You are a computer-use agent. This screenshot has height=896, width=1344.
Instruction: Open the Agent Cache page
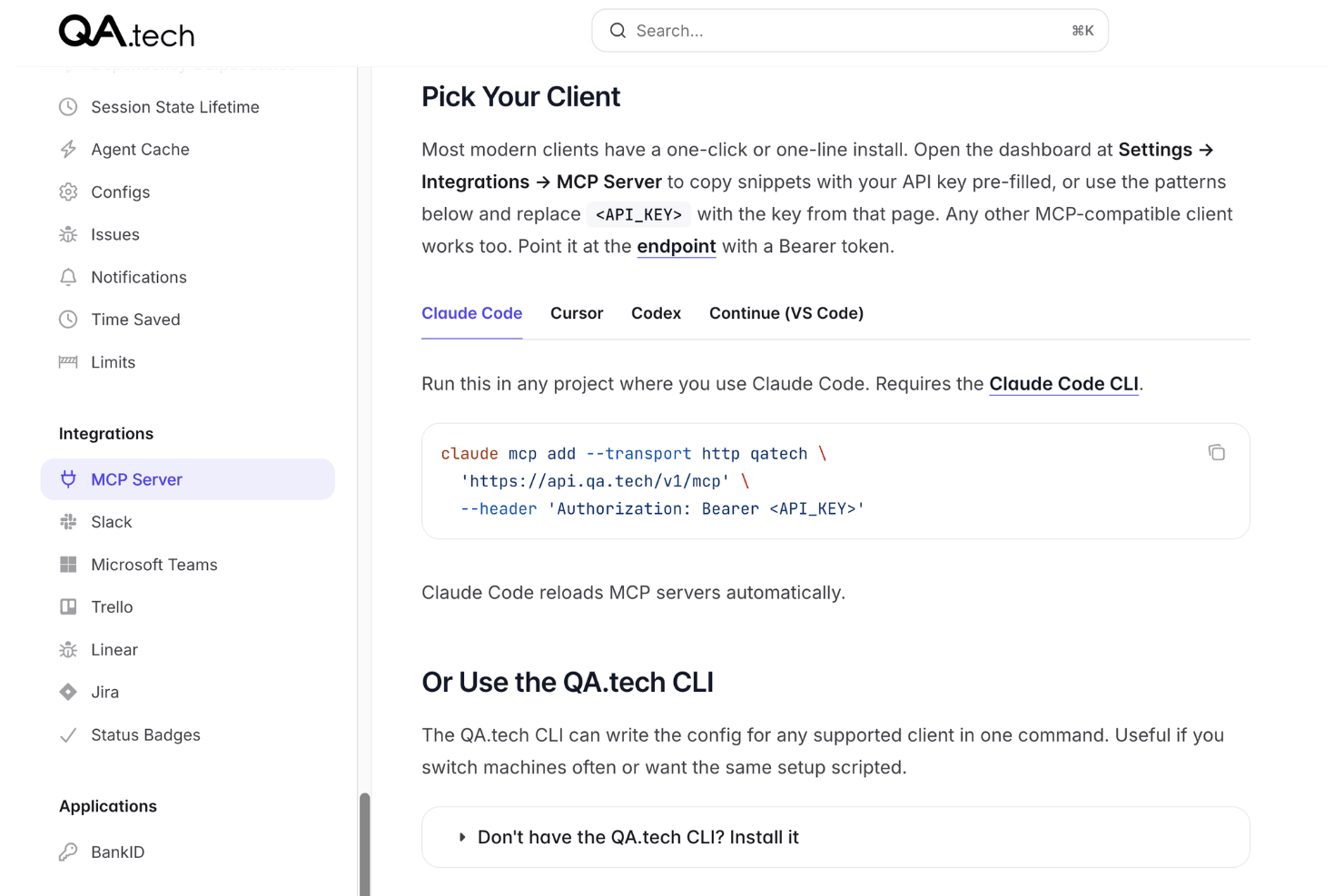click(140, 150)
